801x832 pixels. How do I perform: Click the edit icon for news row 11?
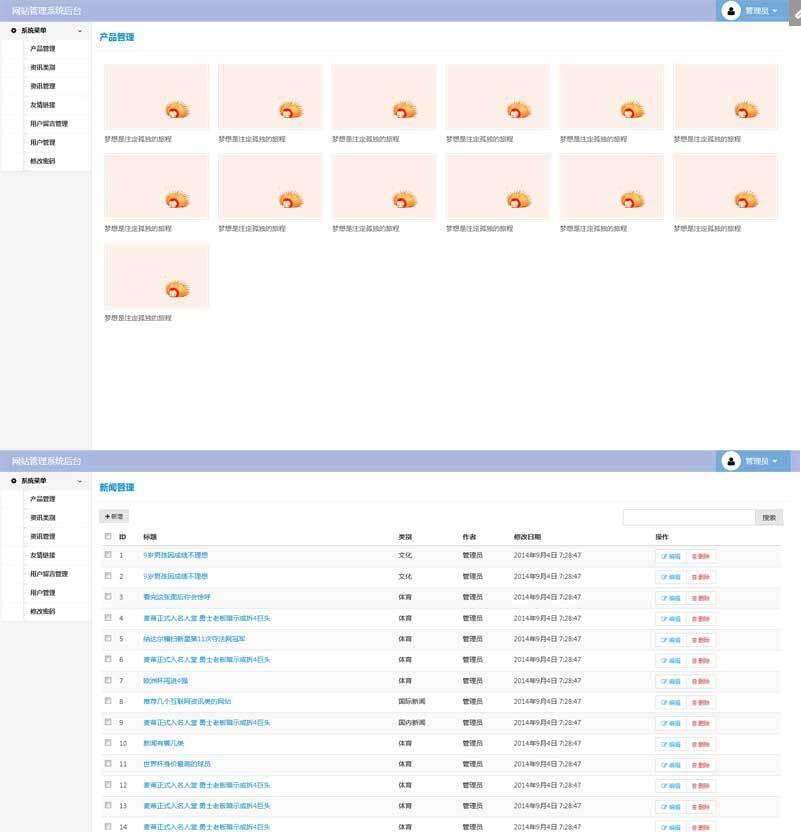tap(663, 765)
